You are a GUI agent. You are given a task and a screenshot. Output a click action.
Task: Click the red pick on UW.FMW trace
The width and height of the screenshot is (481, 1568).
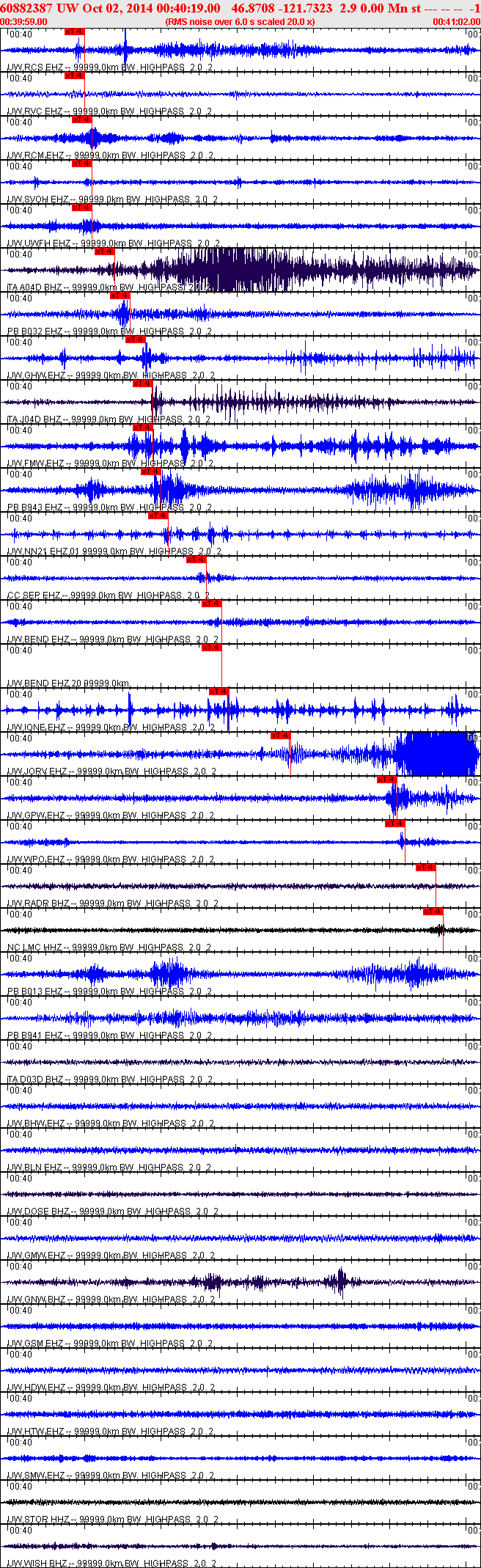pos(143,428)
